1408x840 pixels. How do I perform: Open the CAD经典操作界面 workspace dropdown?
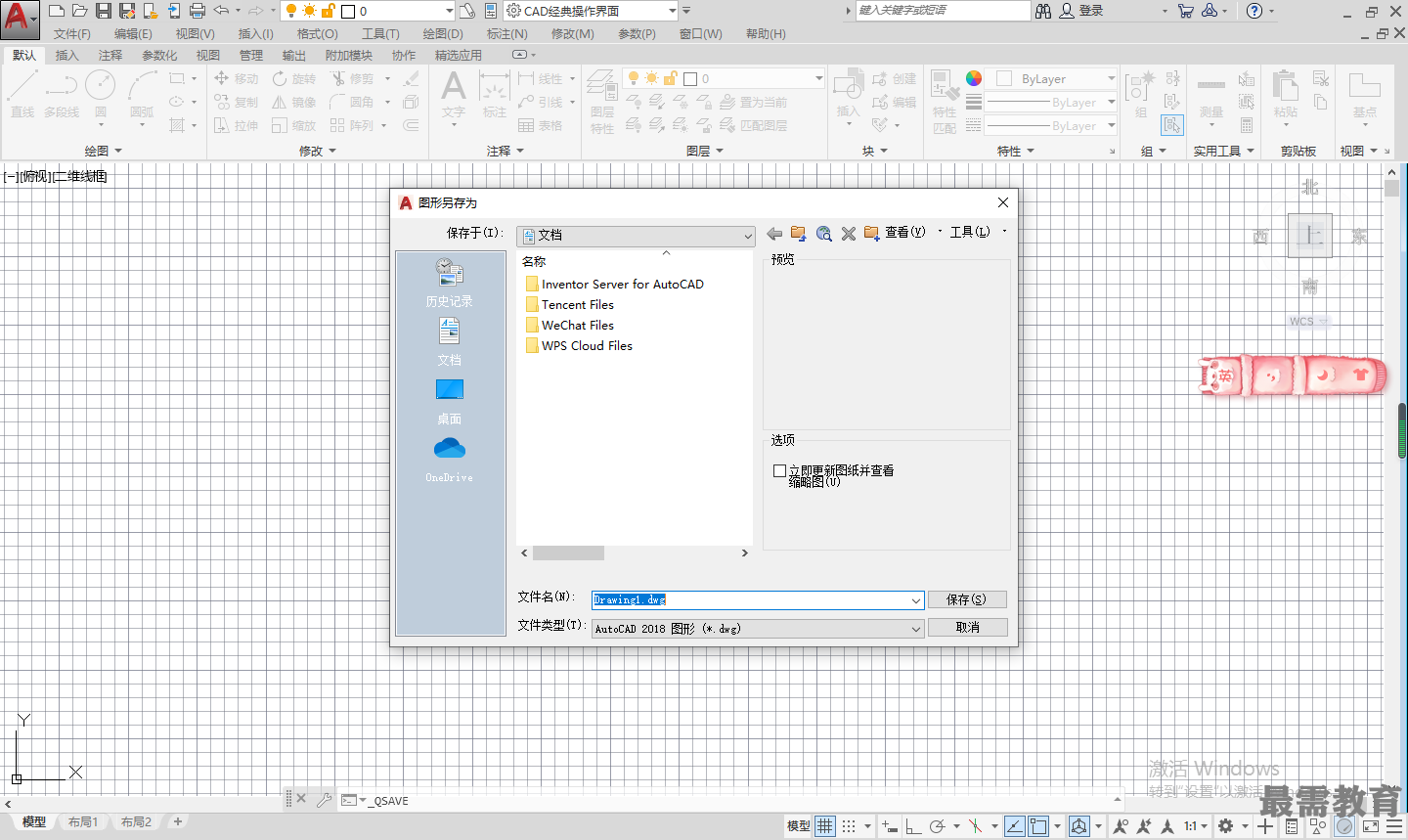(x=592, y=11)
